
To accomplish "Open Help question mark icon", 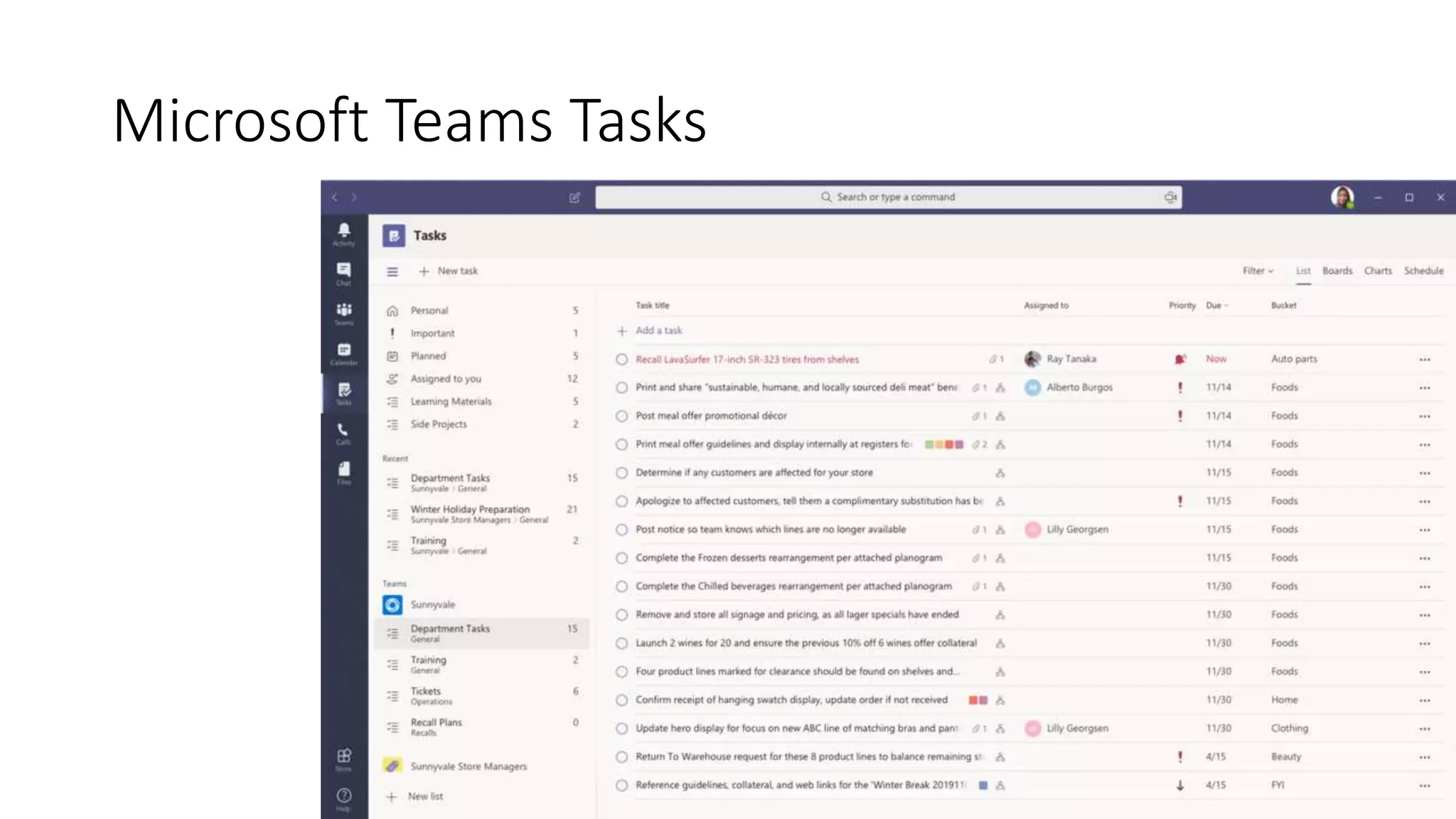I will [x=344, y=799].
